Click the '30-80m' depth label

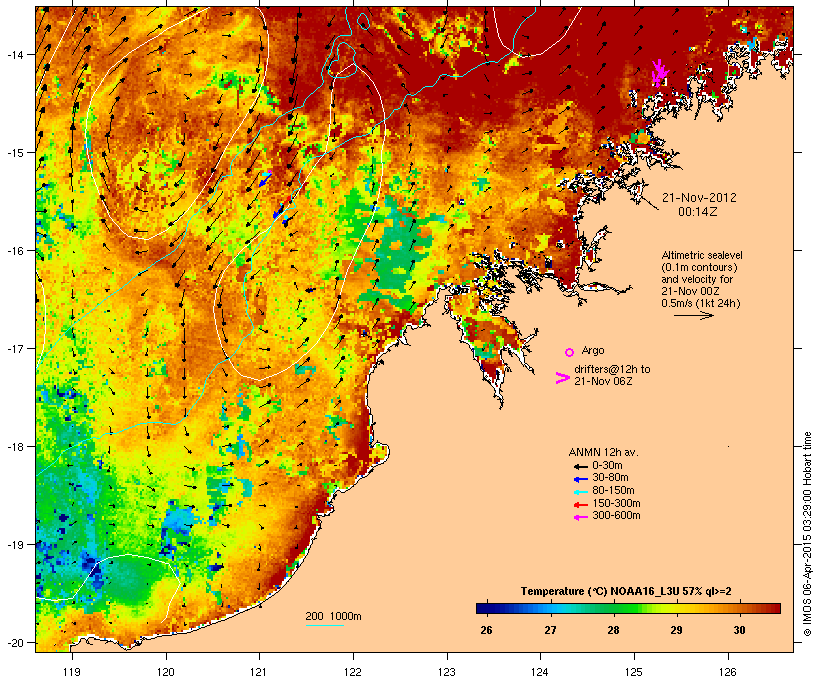pos(610,478)
